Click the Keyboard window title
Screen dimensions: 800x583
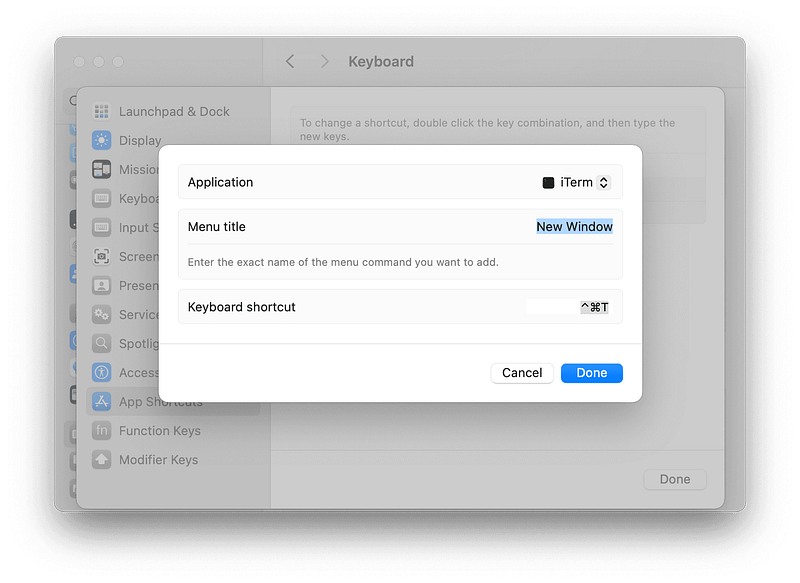[381, 62]
